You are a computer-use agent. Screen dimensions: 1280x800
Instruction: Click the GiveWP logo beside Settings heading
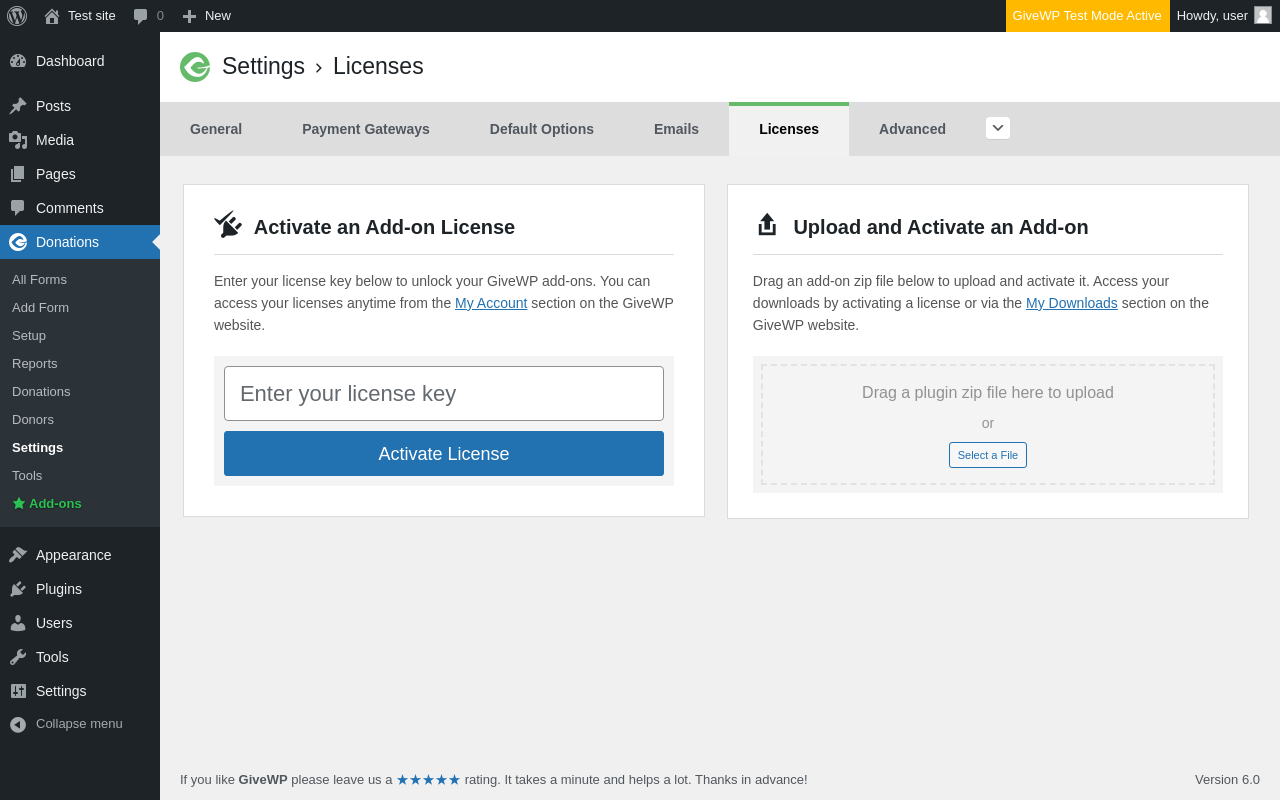(x=195, y=67)
